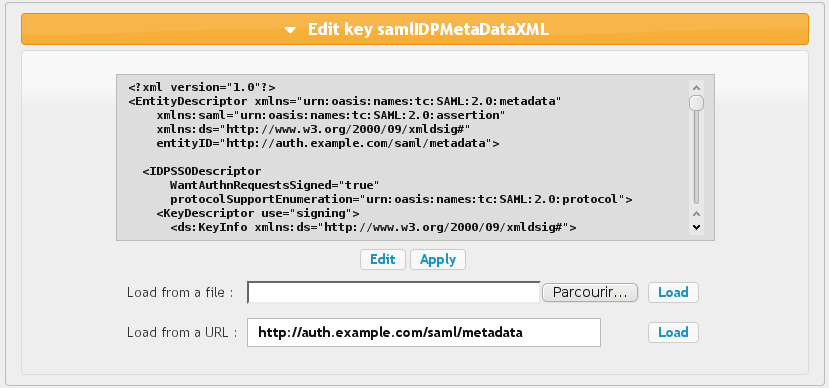The image size is (829, 388).
Task: Click Load next to the Parcourir button
Action: click(x=673, y=292)
